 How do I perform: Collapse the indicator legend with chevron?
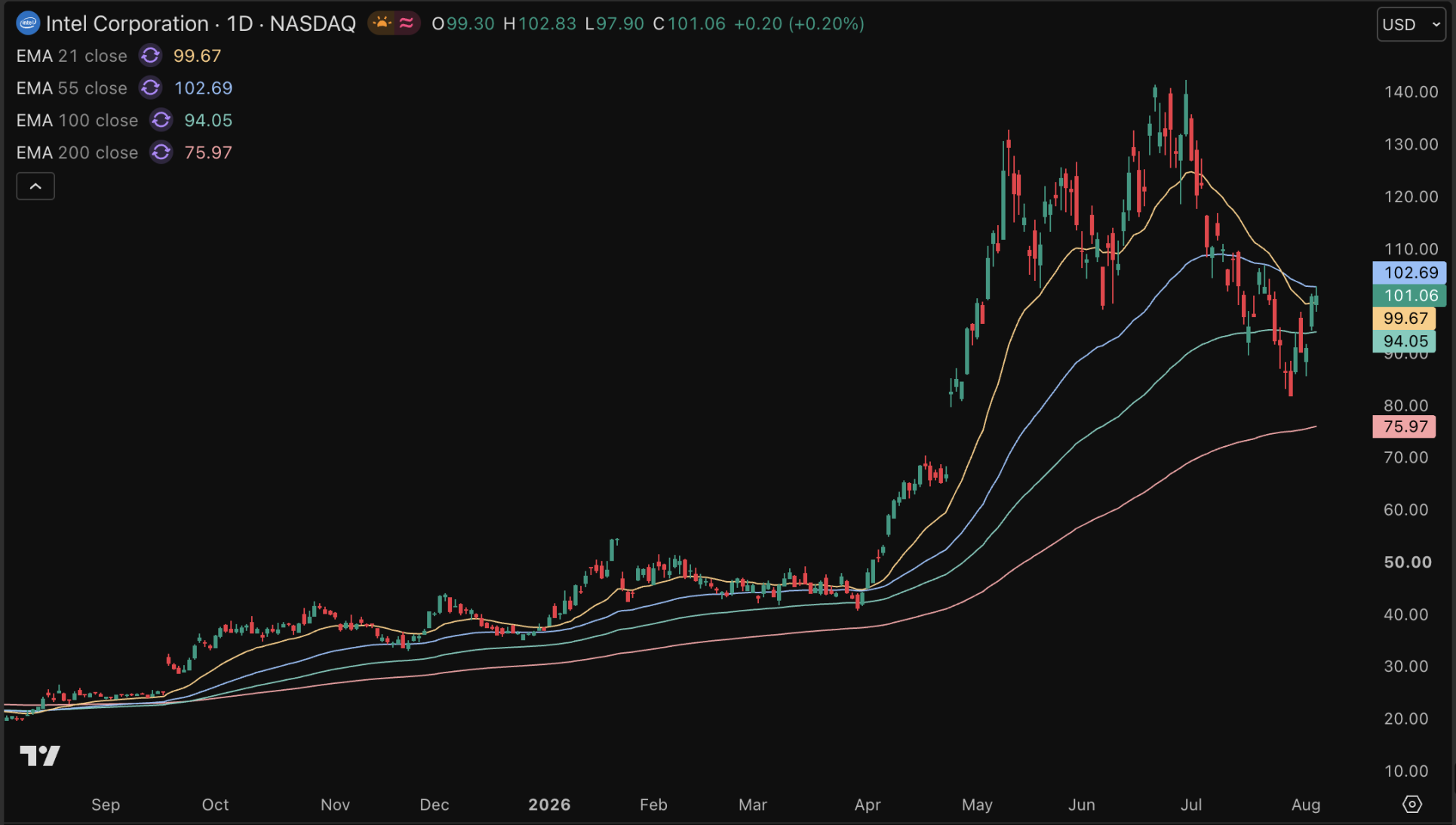click(35, 186)
